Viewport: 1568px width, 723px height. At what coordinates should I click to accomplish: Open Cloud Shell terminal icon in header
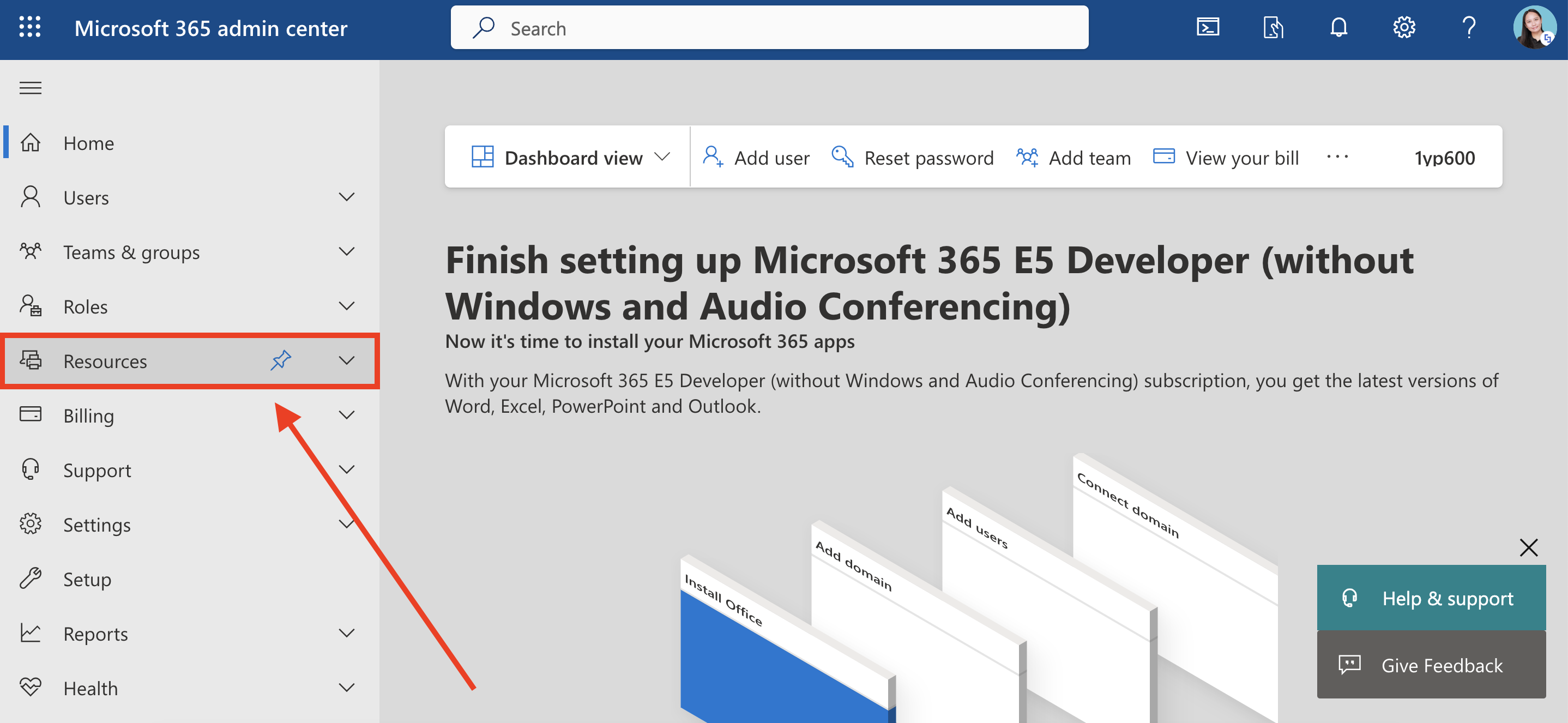1208,27
